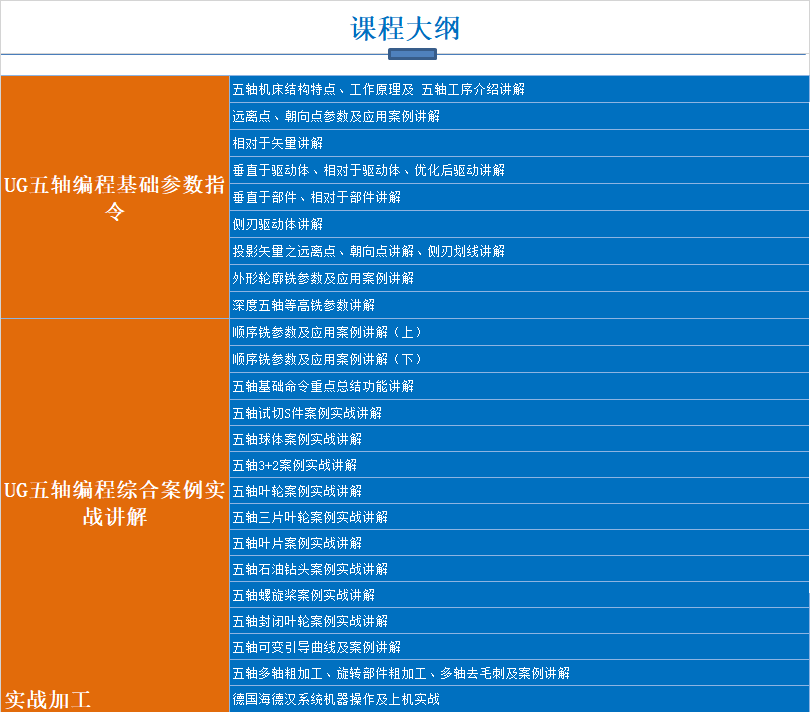The image size is (810, 712).
Task: Choose the 垂直于部件、相对于部件讲解 row
Action: (317, 197)
